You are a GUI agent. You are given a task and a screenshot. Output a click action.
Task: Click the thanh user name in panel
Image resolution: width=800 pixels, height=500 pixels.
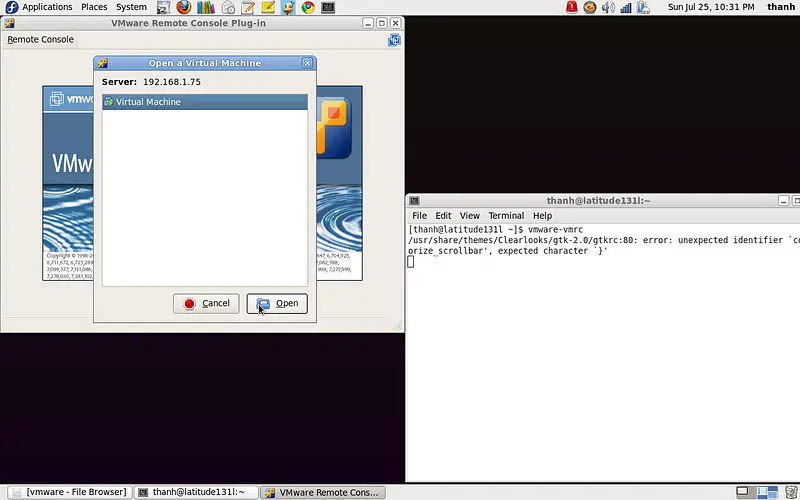pyautogui.click(x=781, y=7)
